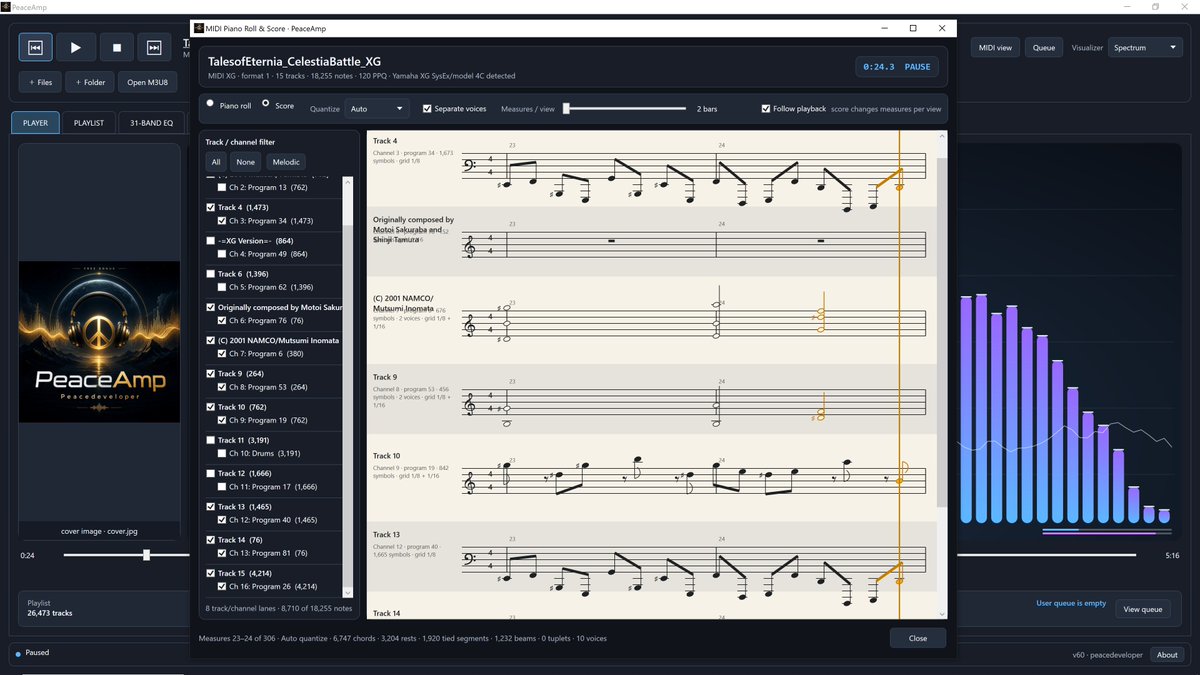This screenshot has width=1200, height=675.
Task: Open the Queue button in main window
Action: coord(1043,47)
